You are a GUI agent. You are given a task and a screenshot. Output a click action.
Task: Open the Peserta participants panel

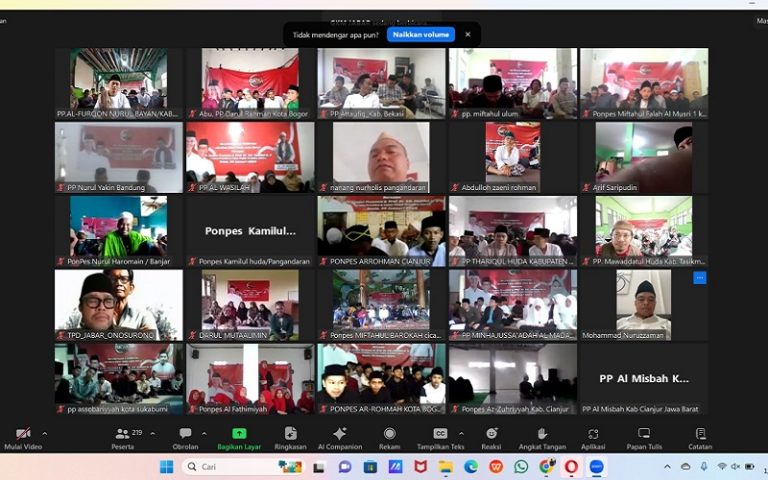(123, 437)
